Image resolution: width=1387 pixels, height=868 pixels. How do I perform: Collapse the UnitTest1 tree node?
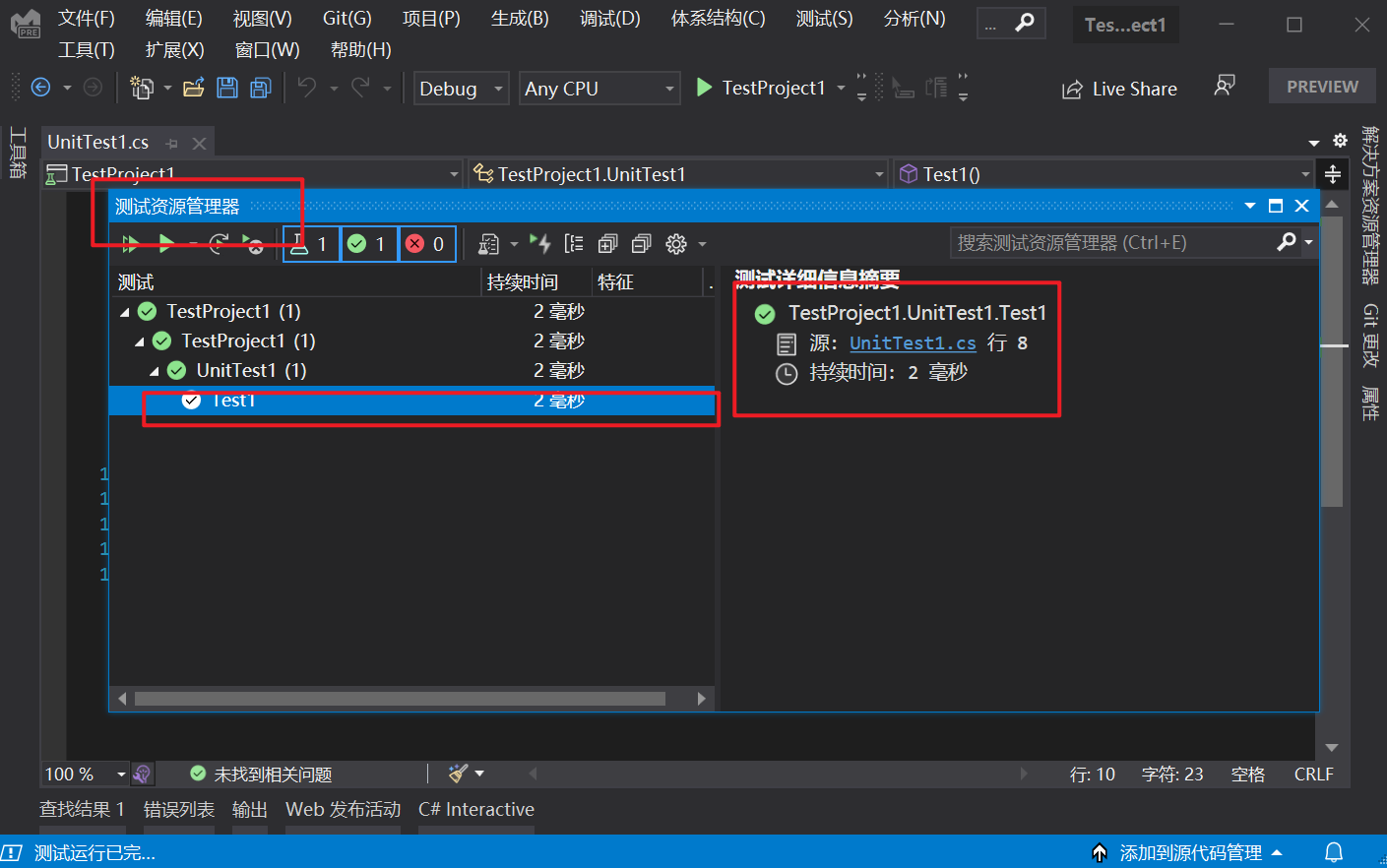point(155,371)
